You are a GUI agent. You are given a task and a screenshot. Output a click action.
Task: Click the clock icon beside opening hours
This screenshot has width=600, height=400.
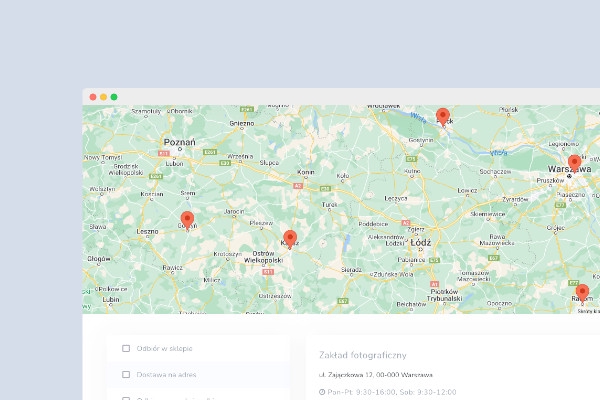point(322,391)
